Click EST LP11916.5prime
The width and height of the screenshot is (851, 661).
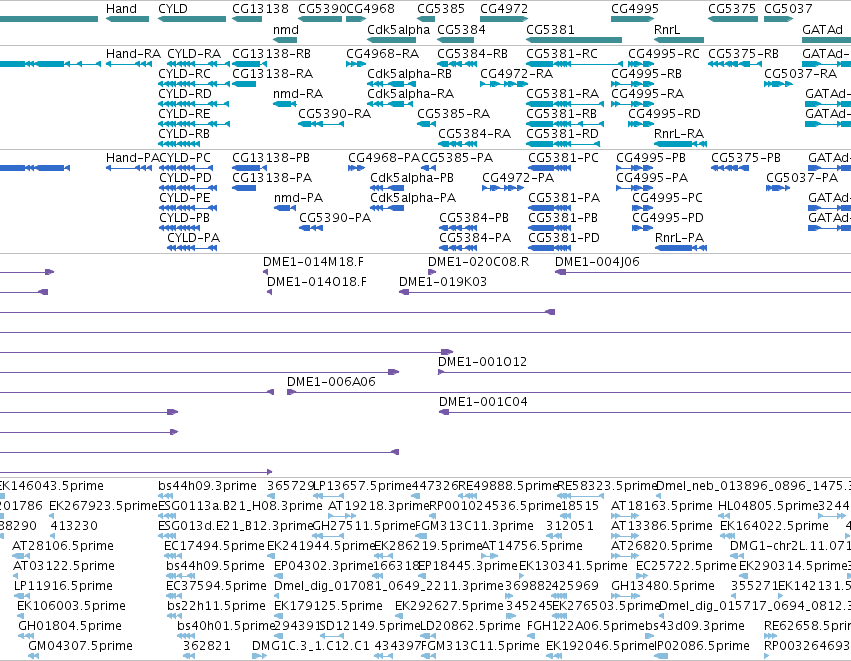pos(63,586)
